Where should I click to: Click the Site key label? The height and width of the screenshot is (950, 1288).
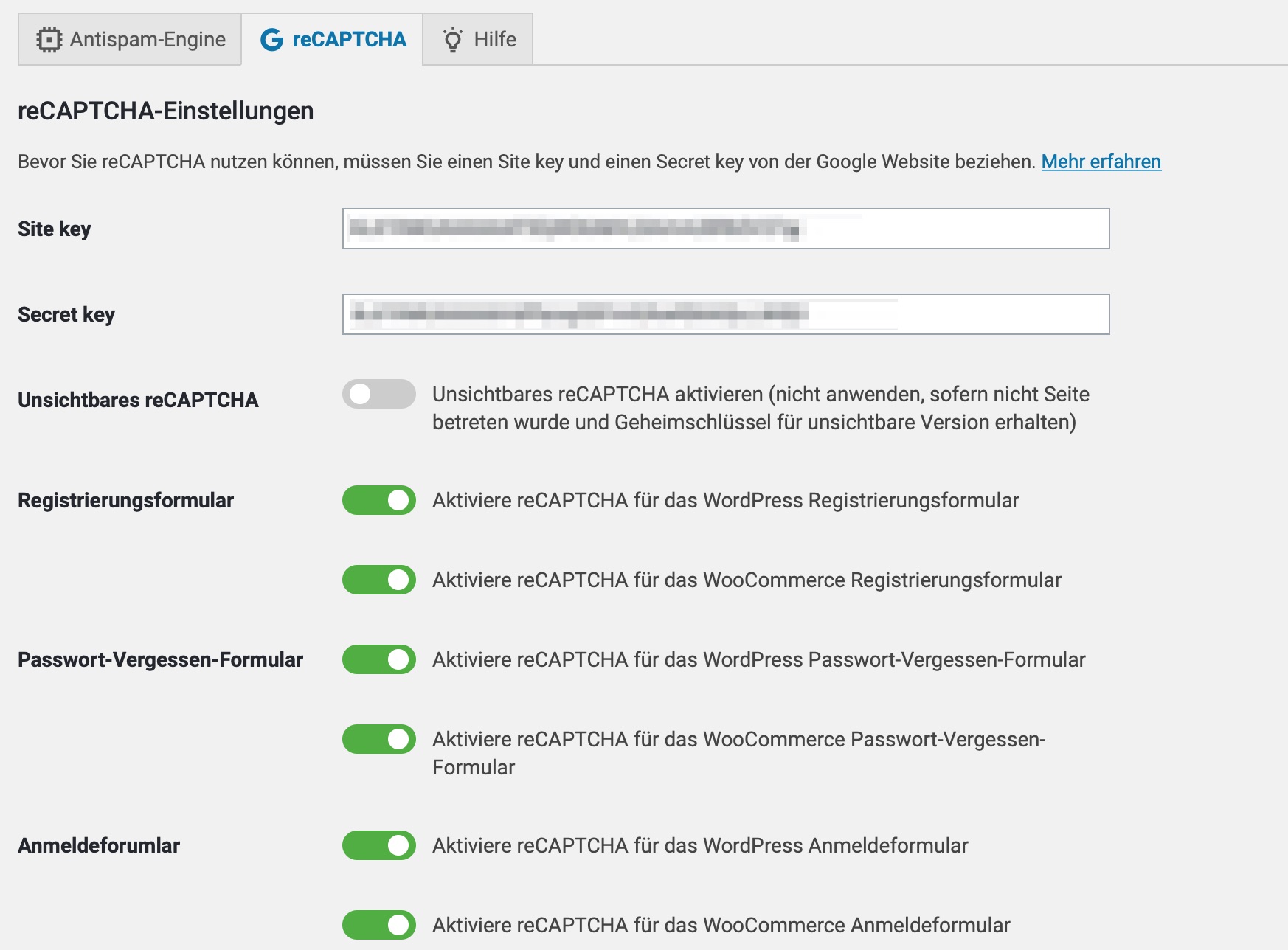[x=55, y=229]
